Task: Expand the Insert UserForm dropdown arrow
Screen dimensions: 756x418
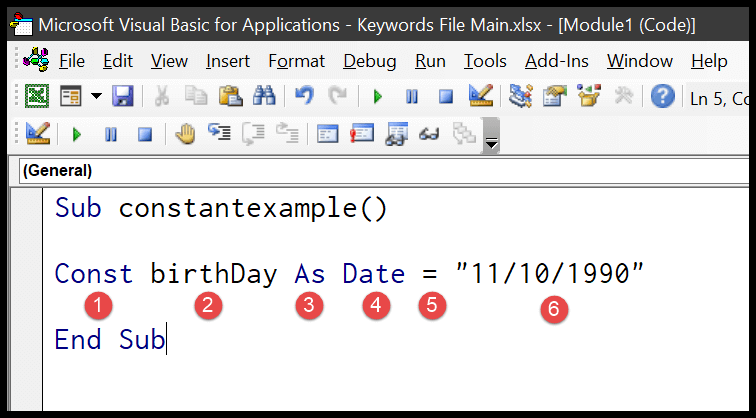Action: pyautogui.click(x=96, y=98)
